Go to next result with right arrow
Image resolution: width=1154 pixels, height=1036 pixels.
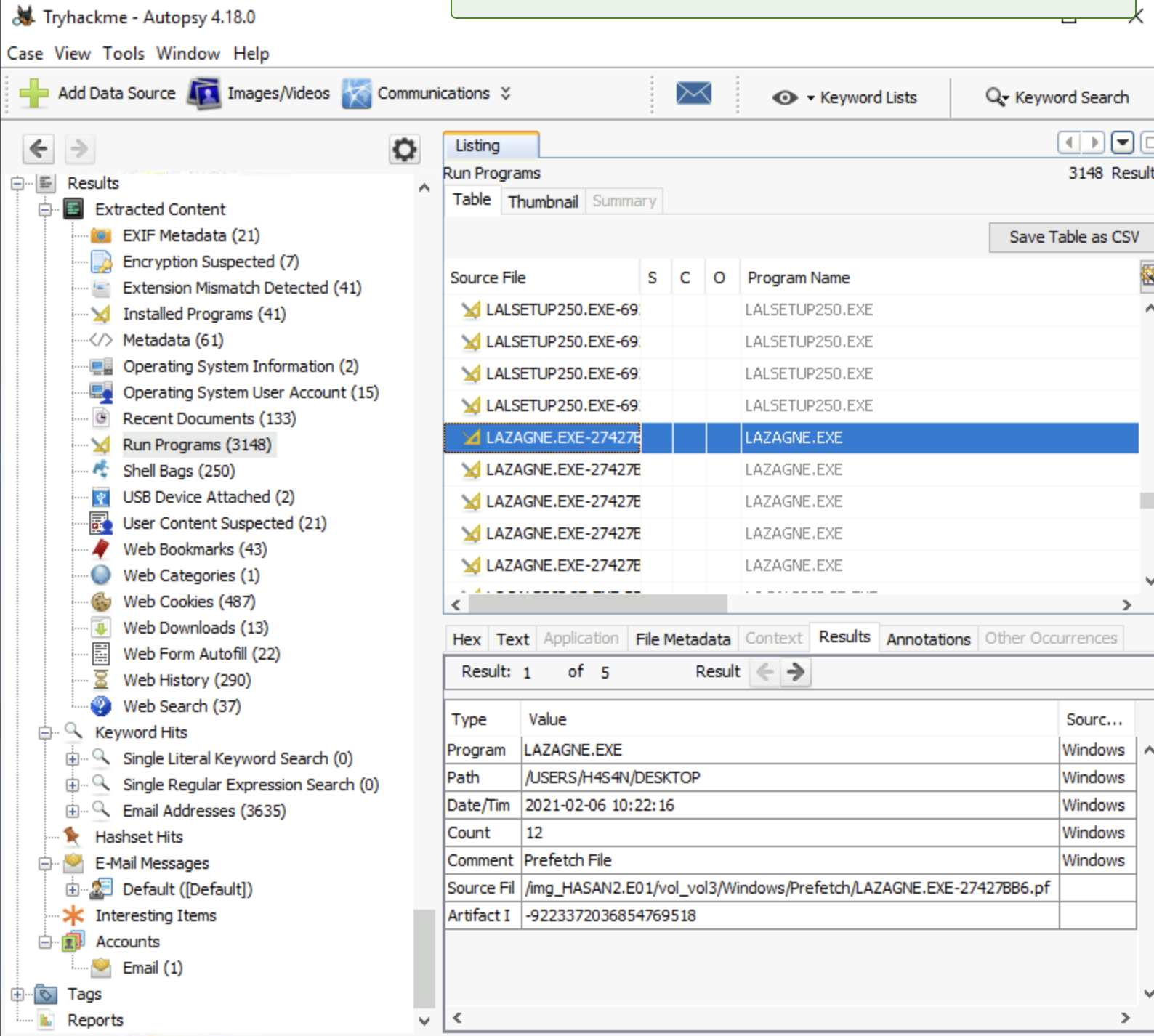click(x=796, y=672)
